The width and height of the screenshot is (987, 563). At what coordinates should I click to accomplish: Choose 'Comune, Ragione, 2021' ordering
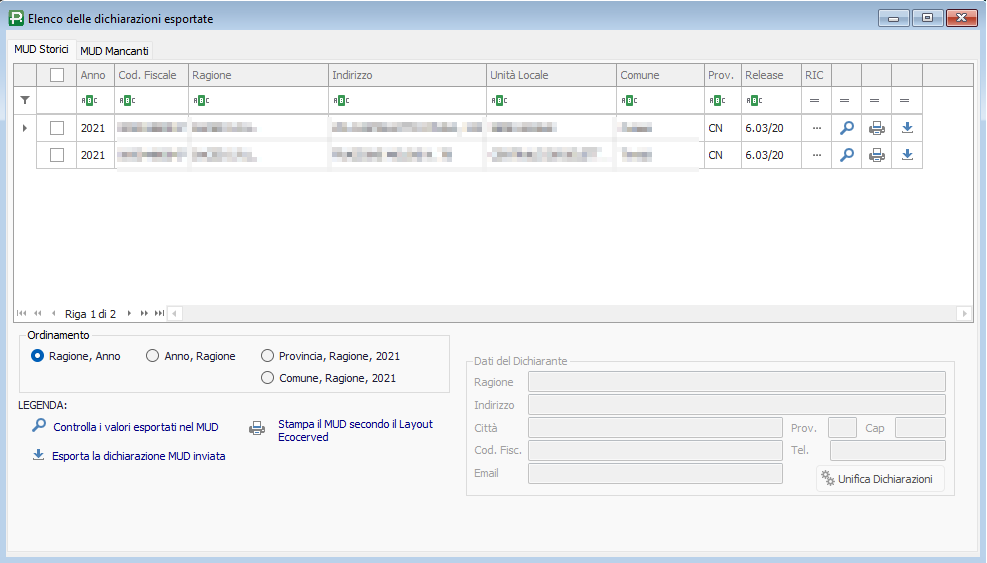pyautogui.click(x=267, y=378)
